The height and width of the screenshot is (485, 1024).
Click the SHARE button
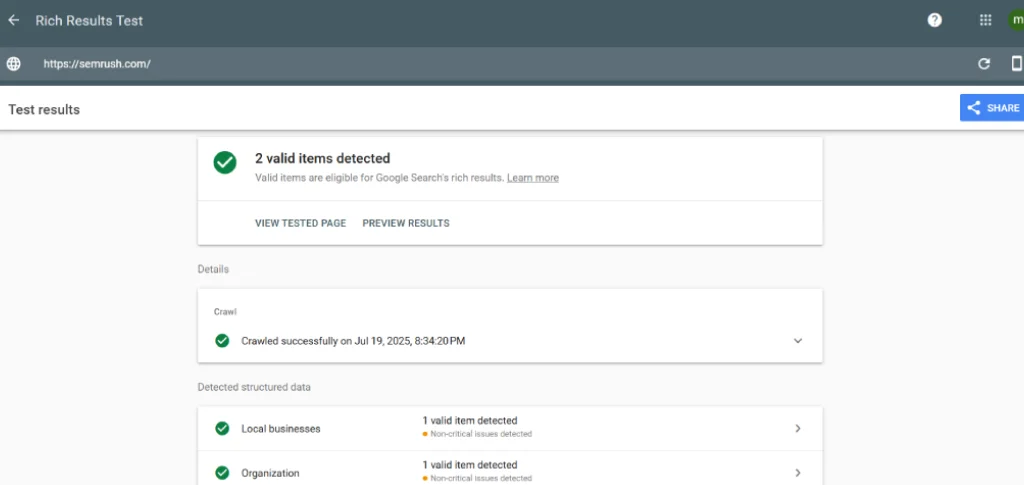coord(992,108)
